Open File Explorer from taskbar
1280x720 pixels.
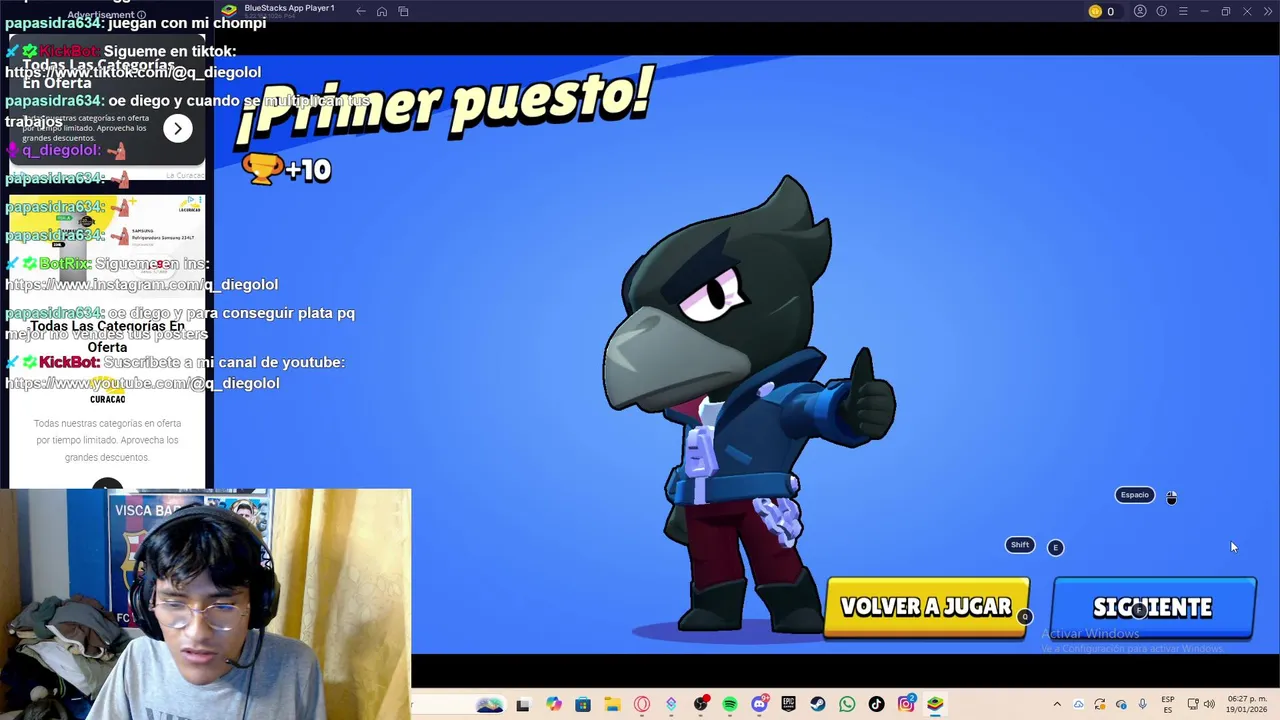[x=612, y=705]
